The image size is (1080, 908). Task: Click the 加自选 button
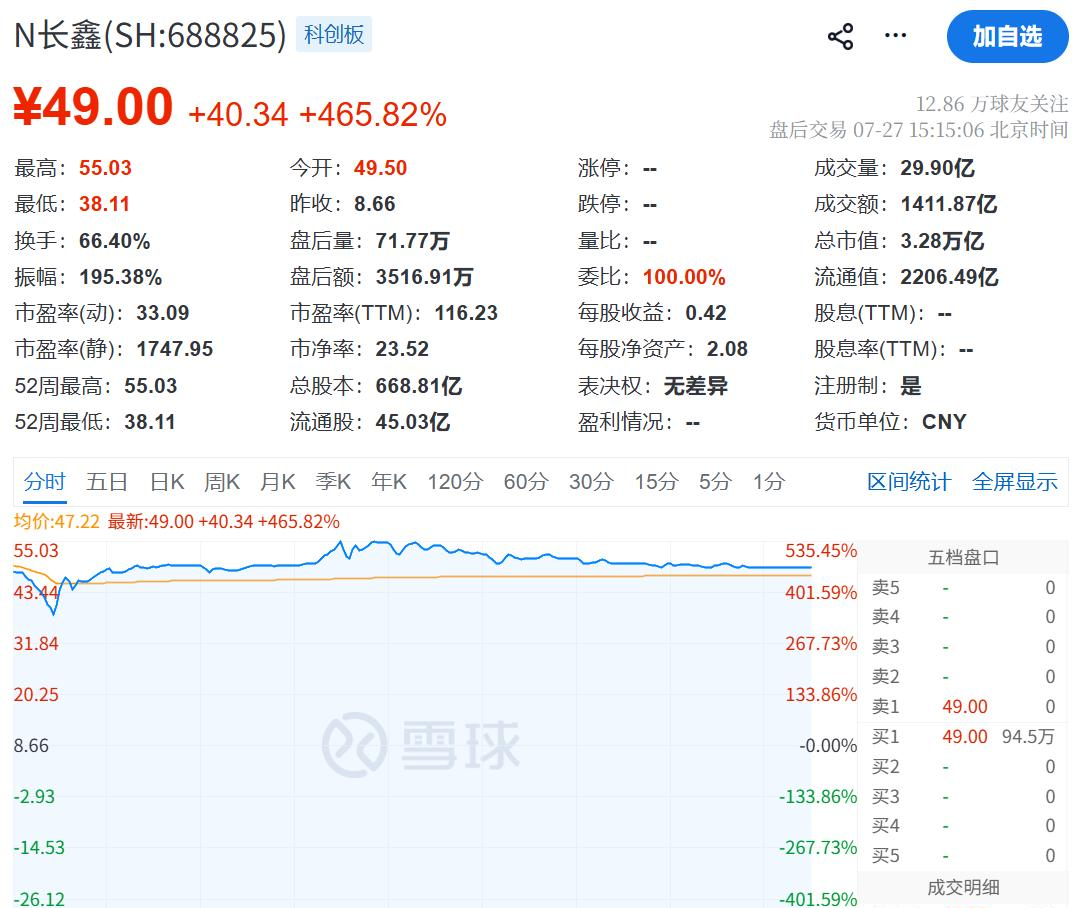click(1007, 37)
